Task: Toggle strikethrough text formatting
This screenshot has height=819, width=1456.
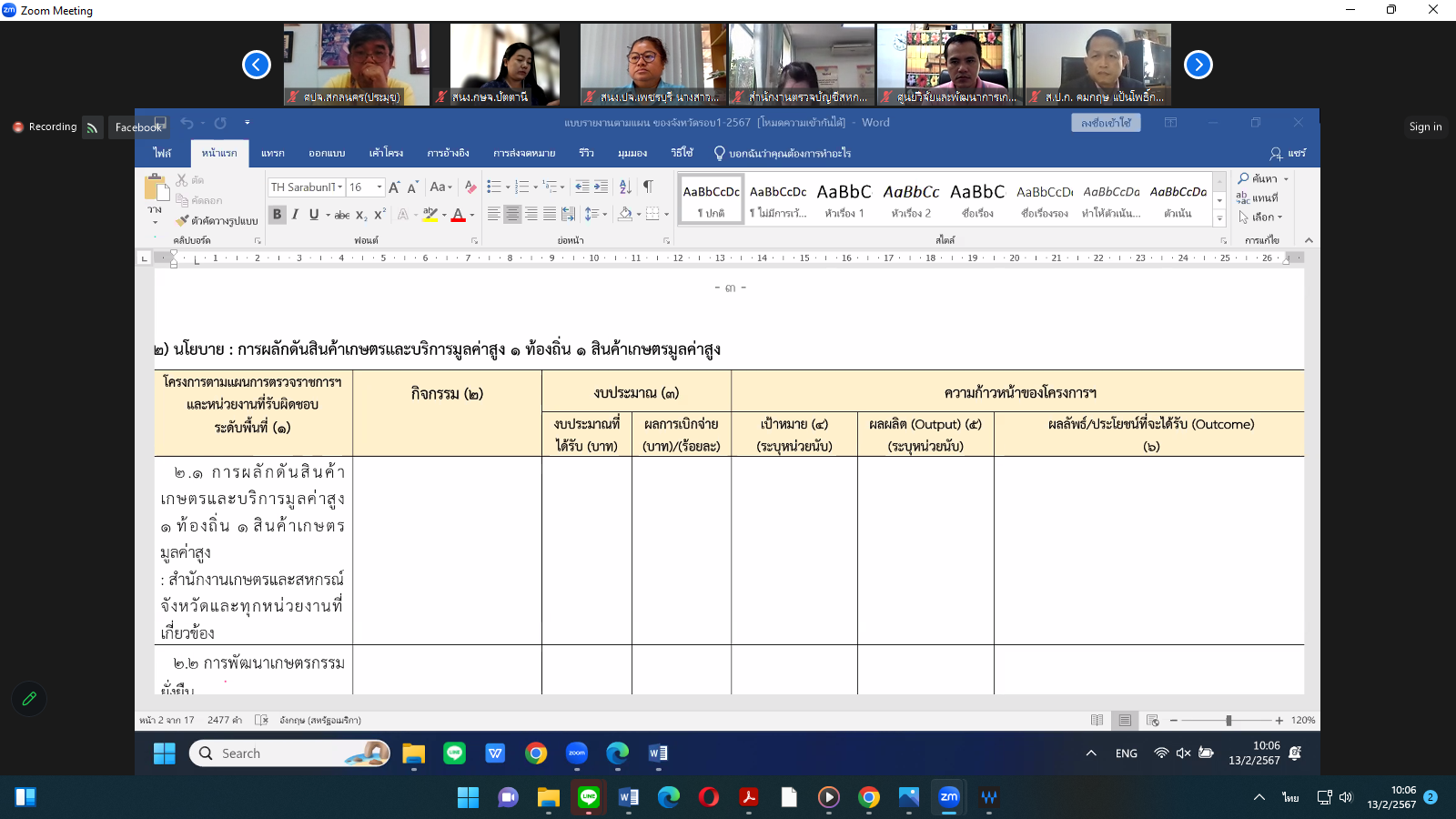Action: 342,216
